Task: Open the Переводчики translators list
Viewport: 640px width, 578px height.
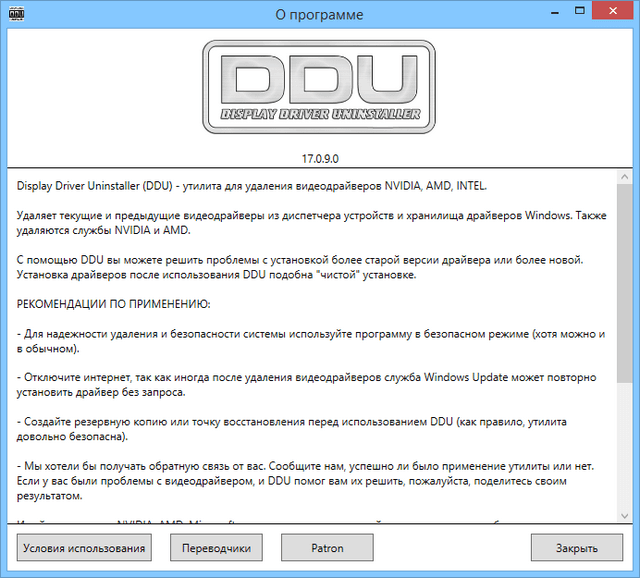Action: (x=216, y=547)
